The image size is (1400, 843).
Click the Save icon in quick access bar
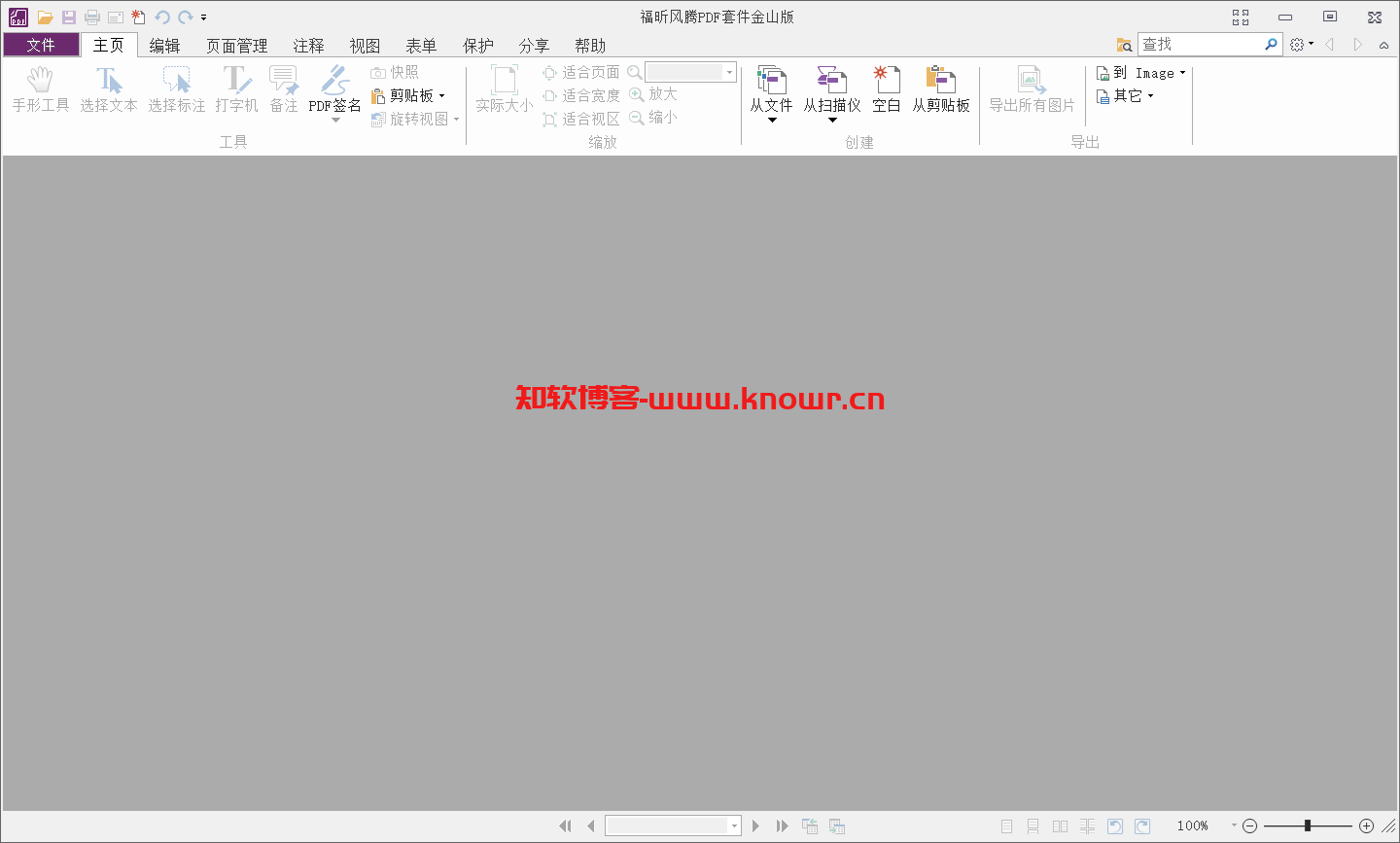pos(69,18)
